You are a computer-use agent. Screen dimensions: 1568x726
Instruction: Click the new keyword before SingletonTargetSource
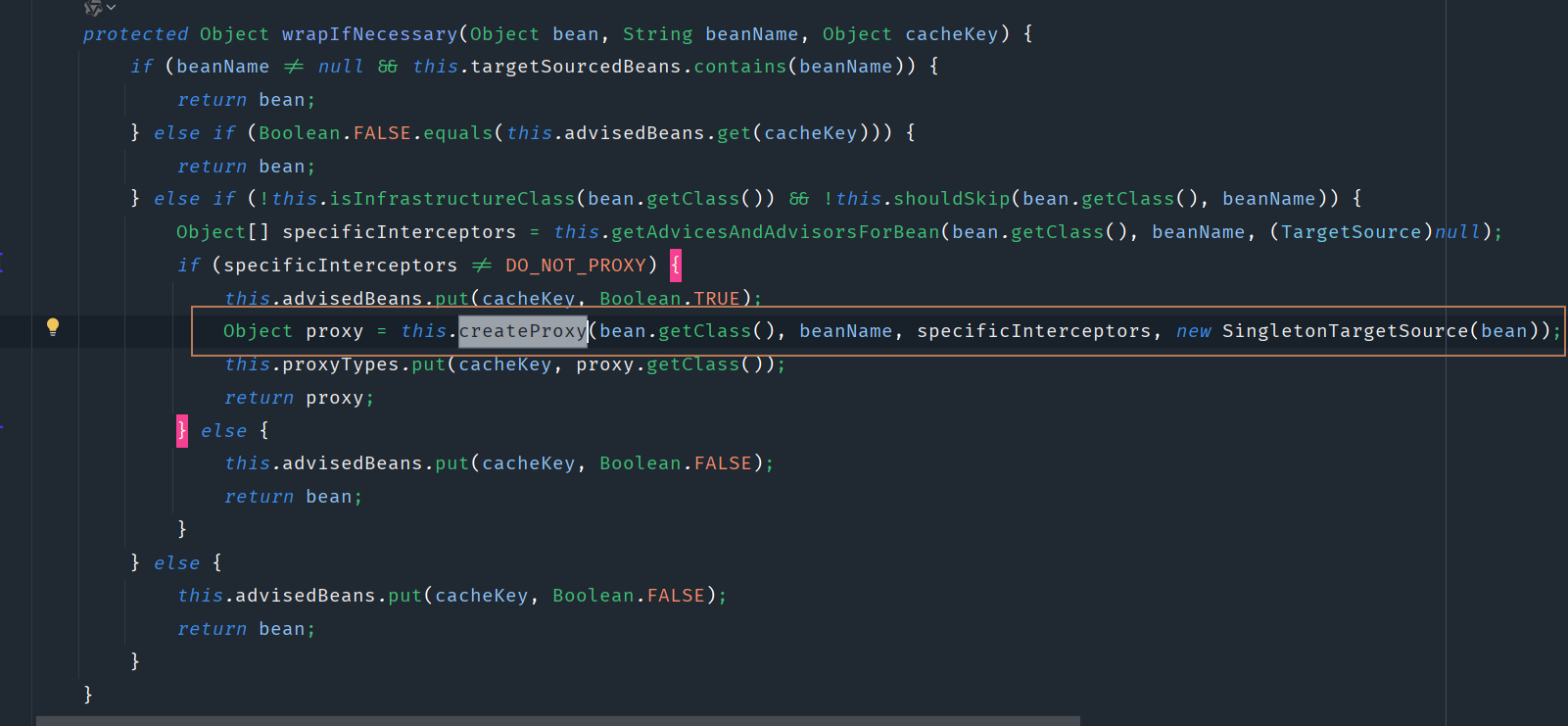(1193, 331)
